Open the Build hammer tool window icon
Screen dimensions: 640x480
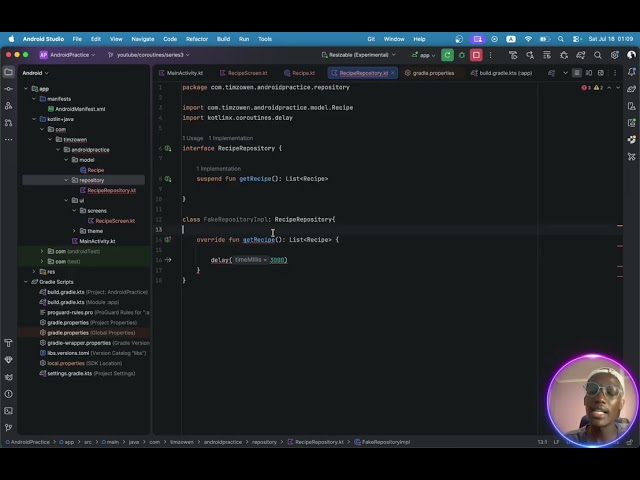pos(9,343)
